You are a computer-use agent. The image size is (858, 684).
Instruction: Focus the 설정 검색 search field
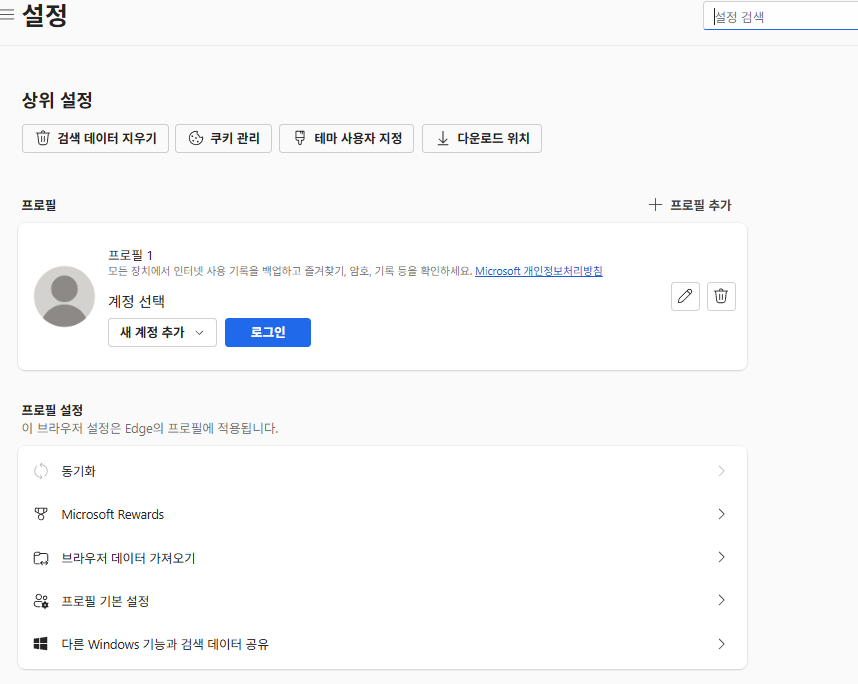click(x=782, y=17)
